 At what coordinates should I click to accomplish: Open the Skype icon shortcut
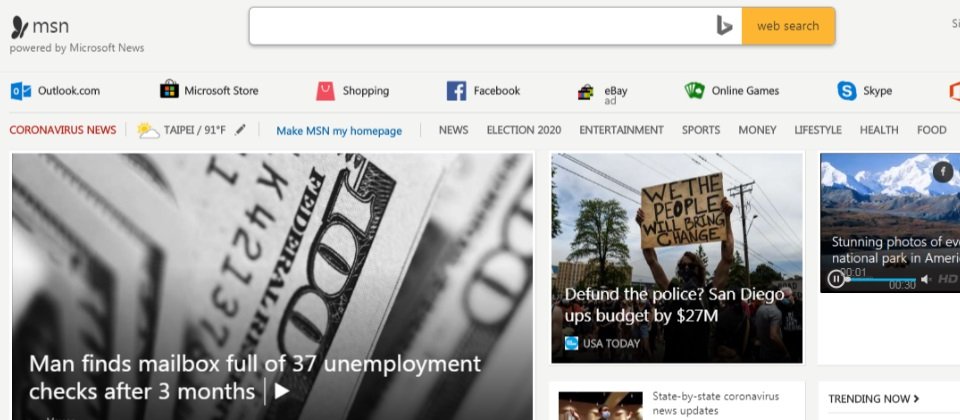[847, 91]
